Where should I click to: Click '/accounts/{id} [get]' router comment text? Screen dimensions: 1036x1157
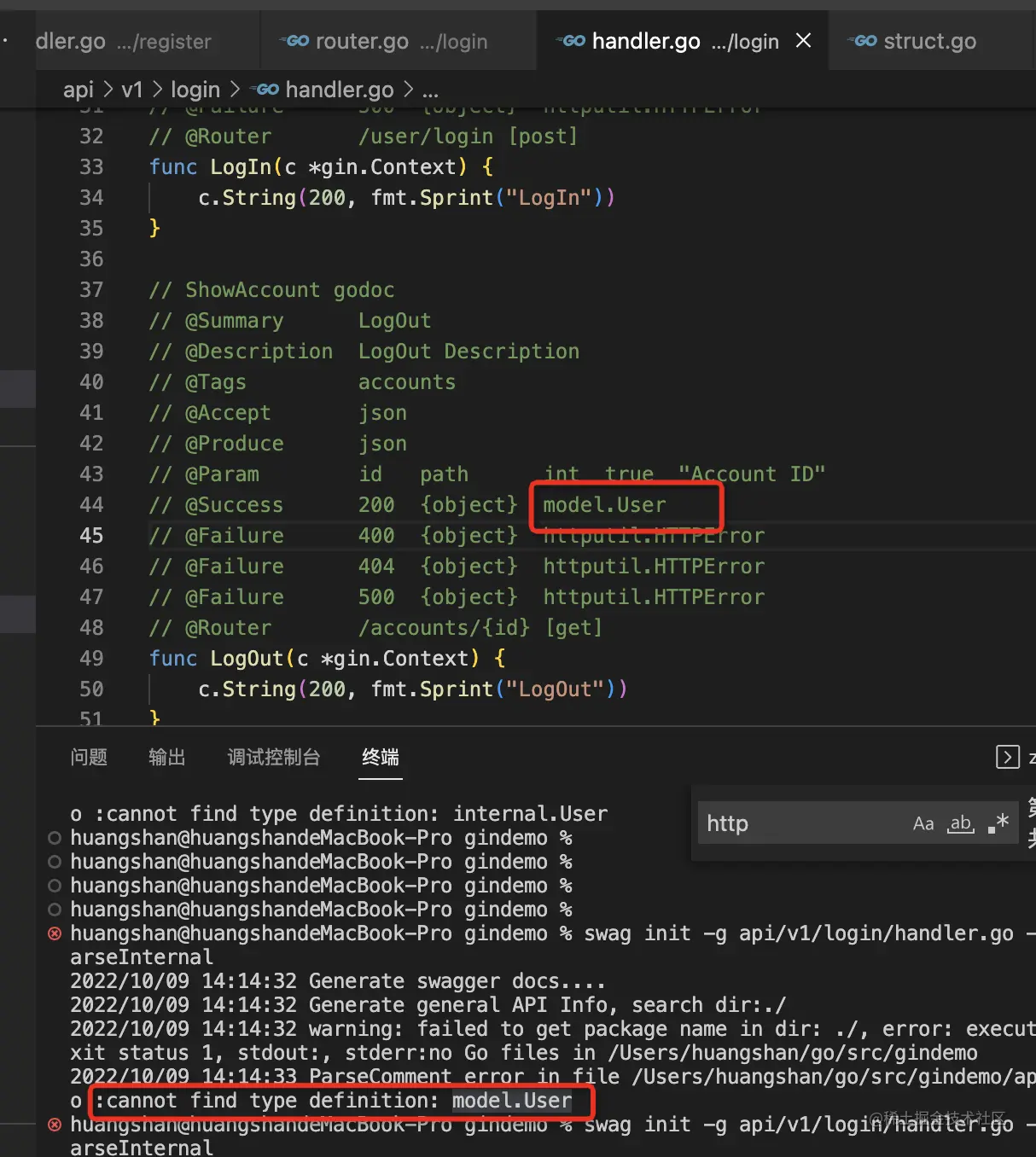coord(480,628)
